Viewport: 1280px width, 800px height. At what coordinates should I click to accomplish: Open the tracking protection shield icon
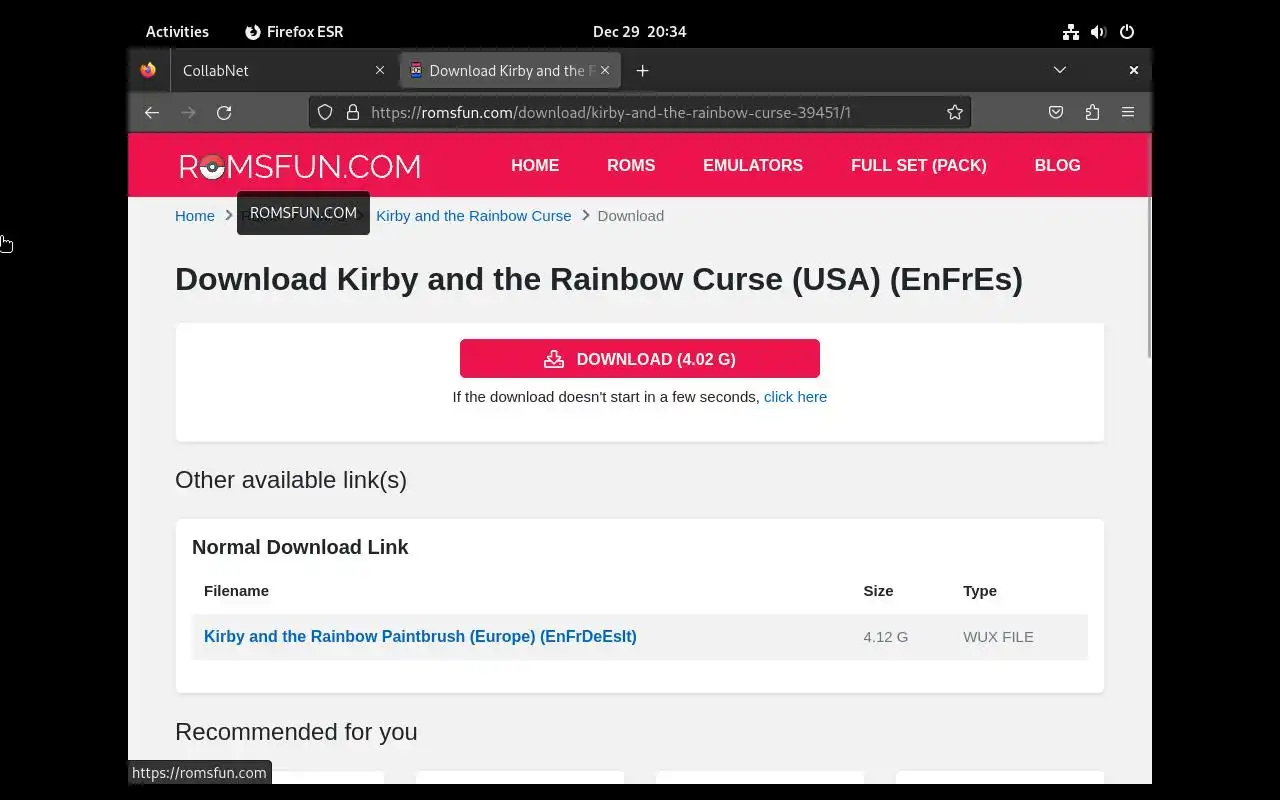[325, 112]
